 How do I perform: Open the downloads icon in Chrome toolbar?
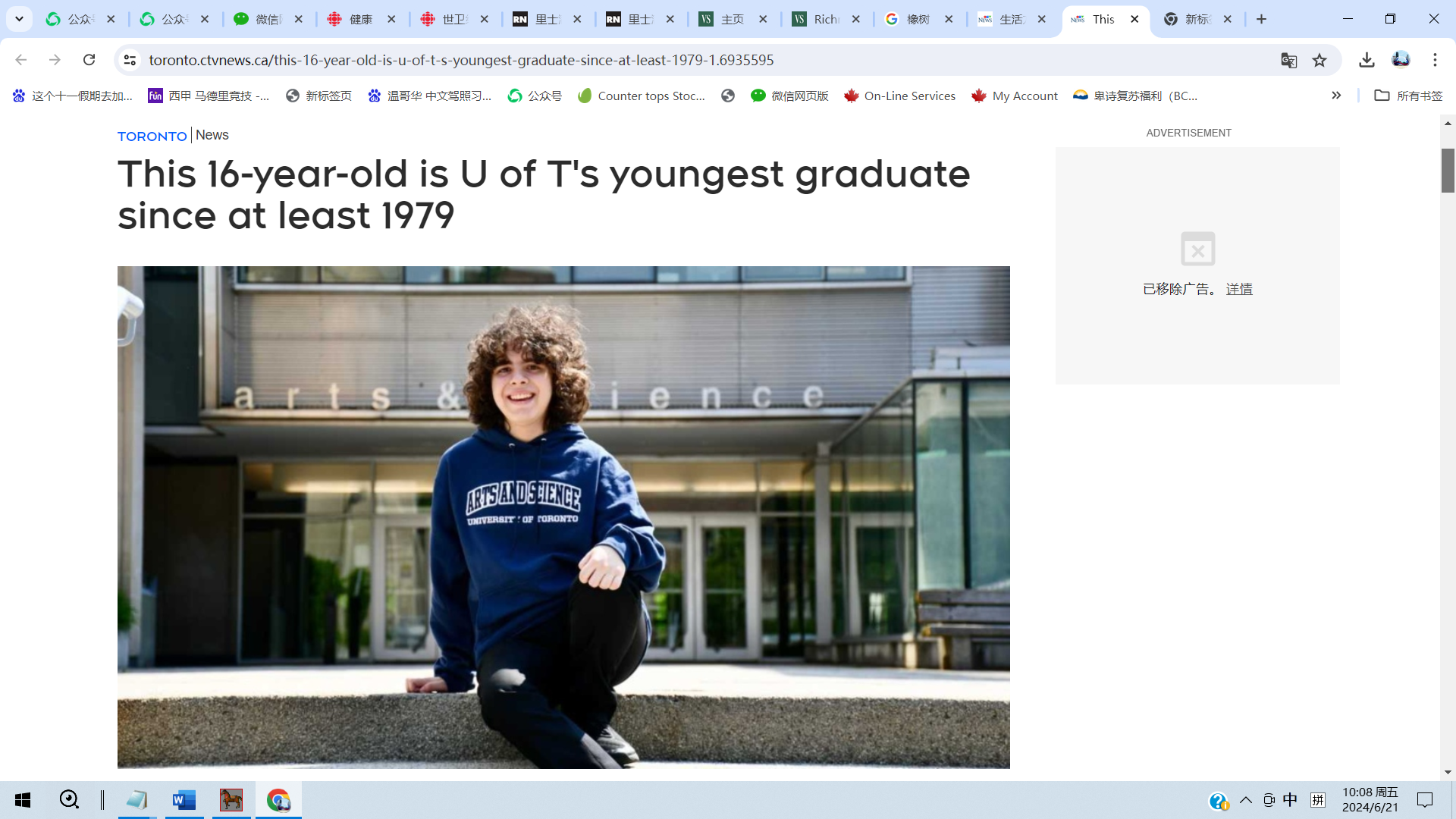coord(1367,60)
